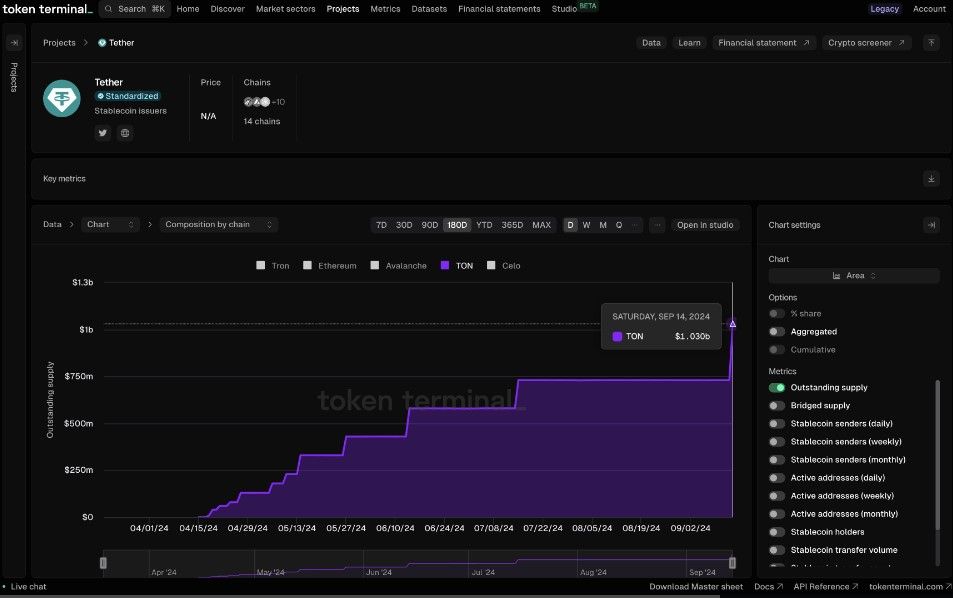Open the Area chart type dropdown
This screenshot has width=953, height=598.
(854, 276)
